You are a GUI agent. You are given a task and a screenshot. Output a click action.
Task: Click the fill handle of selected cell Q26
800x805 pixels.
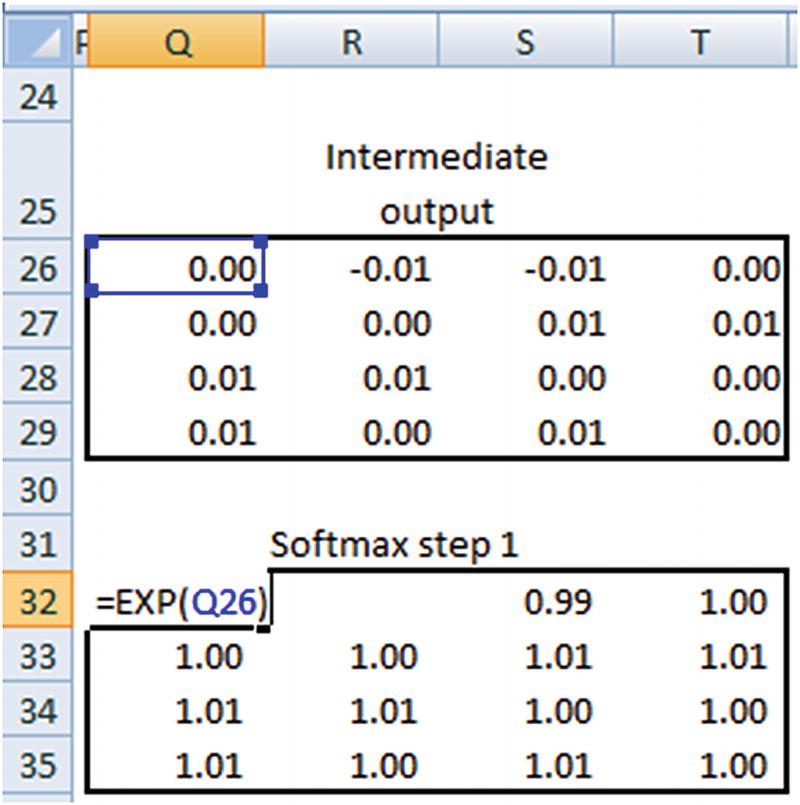pos(261,291)
